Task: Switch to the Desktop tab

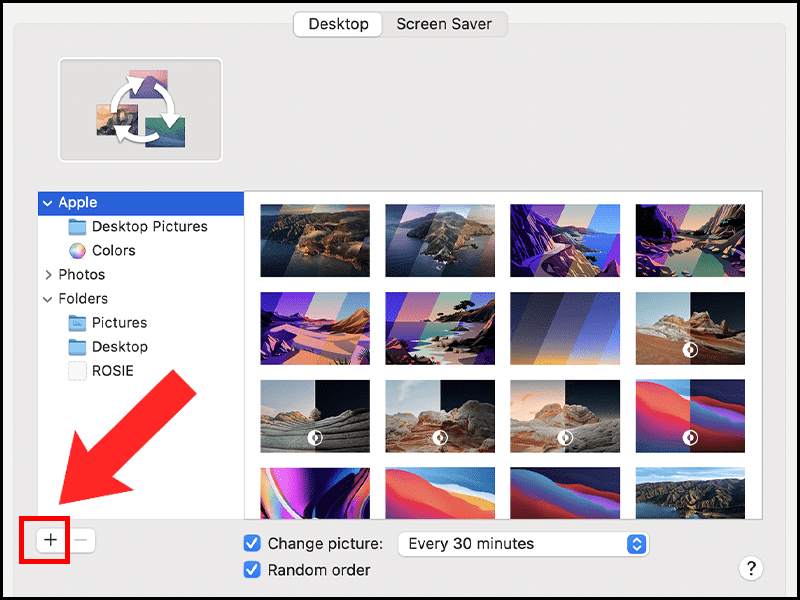Action: pyautogui.click(x=338, y=24)
